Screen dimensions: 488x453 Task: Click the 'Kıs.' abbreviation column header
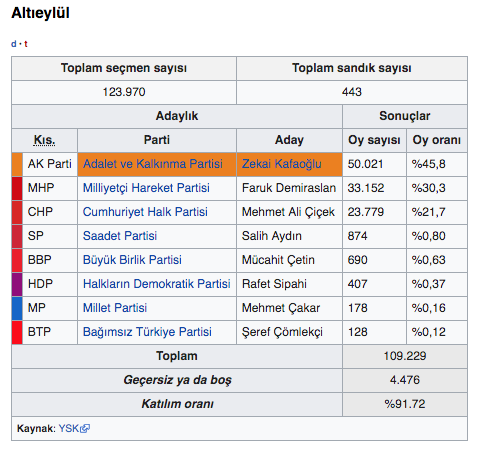tap(44, 140)
